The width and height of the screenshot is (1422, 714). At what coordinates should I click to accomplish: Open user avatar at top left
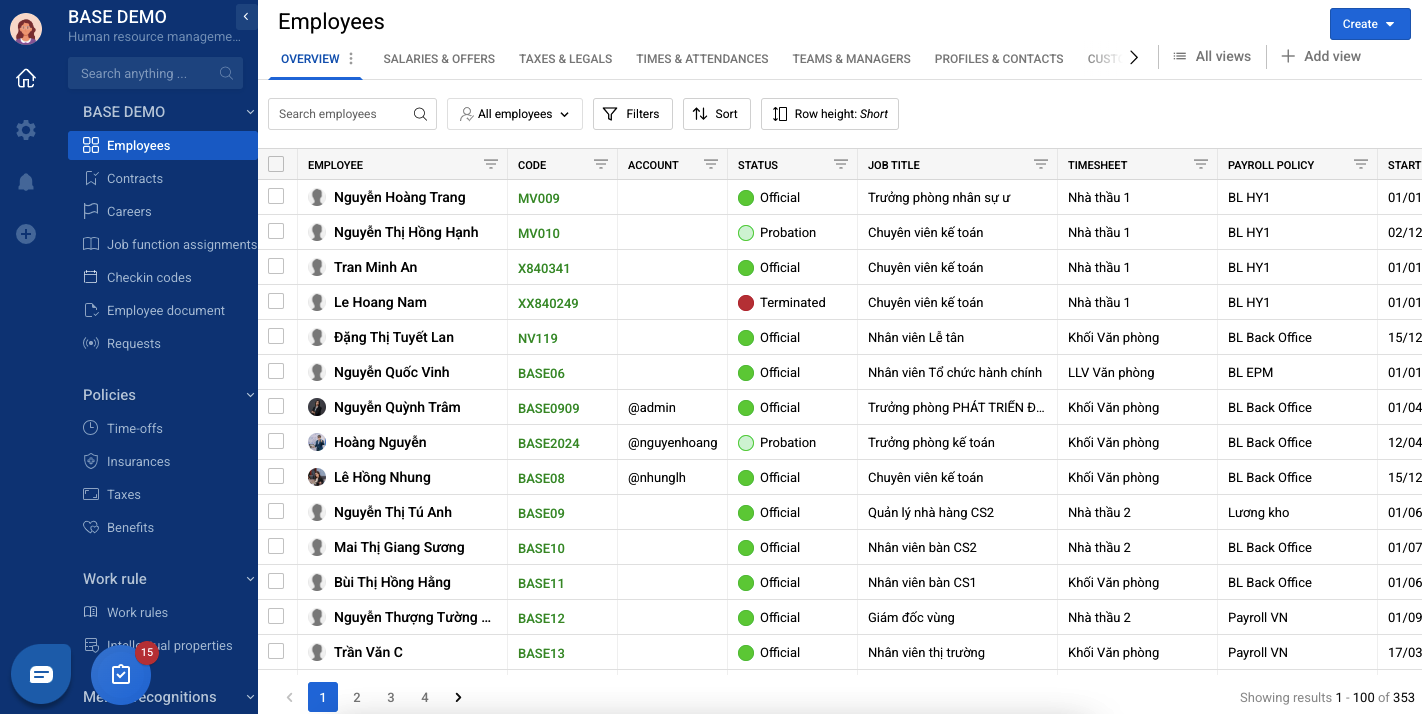click(26, 29)
